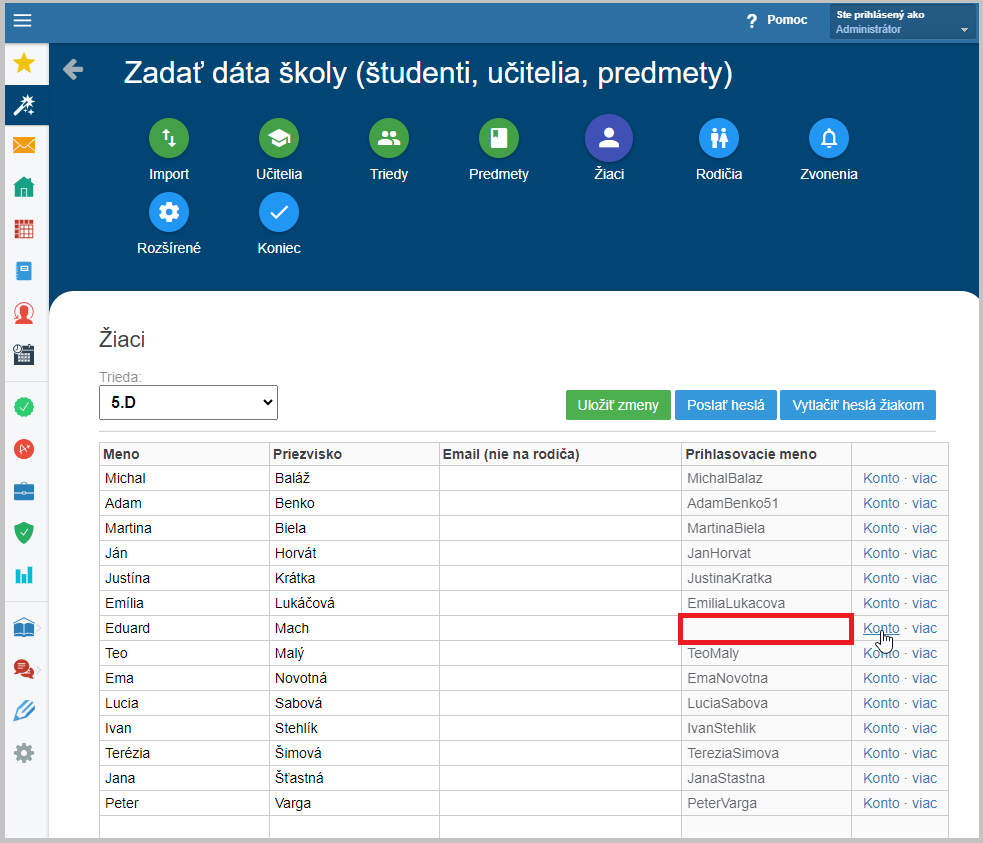The width and height of the screenshot is (983, 843).
Task: Expand the Administrátor account dropdown
Action: click(x=903, y=22)
